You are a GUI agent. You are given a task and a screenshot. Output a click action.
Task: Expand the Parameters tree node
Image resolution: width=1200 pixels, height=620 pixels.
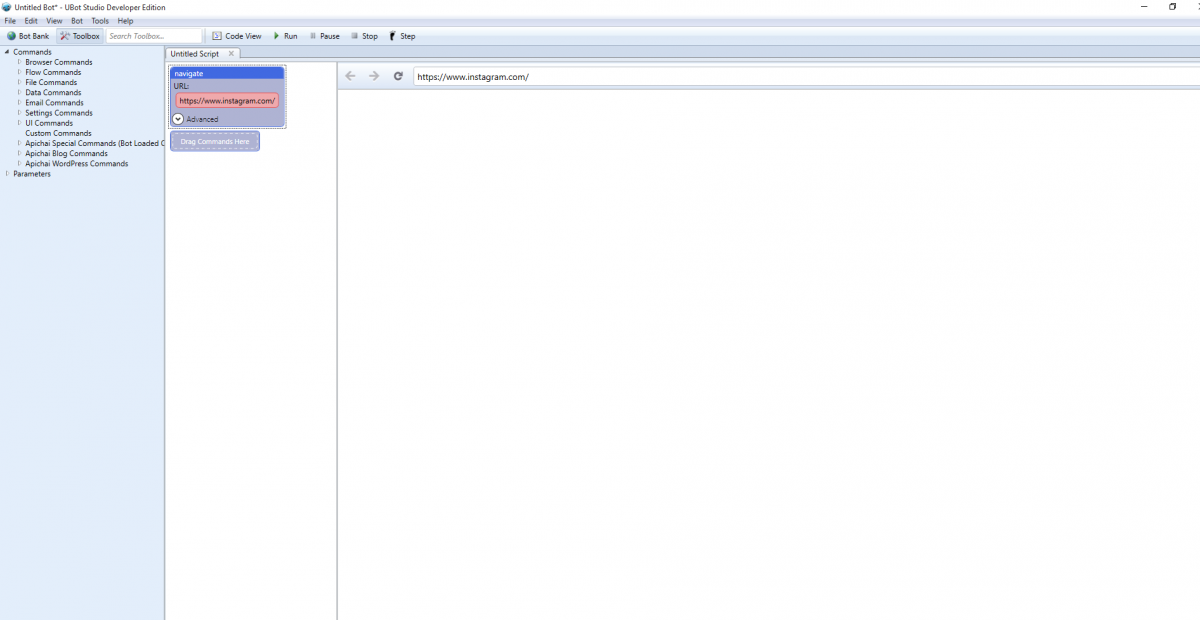click(x=7, y=174)
